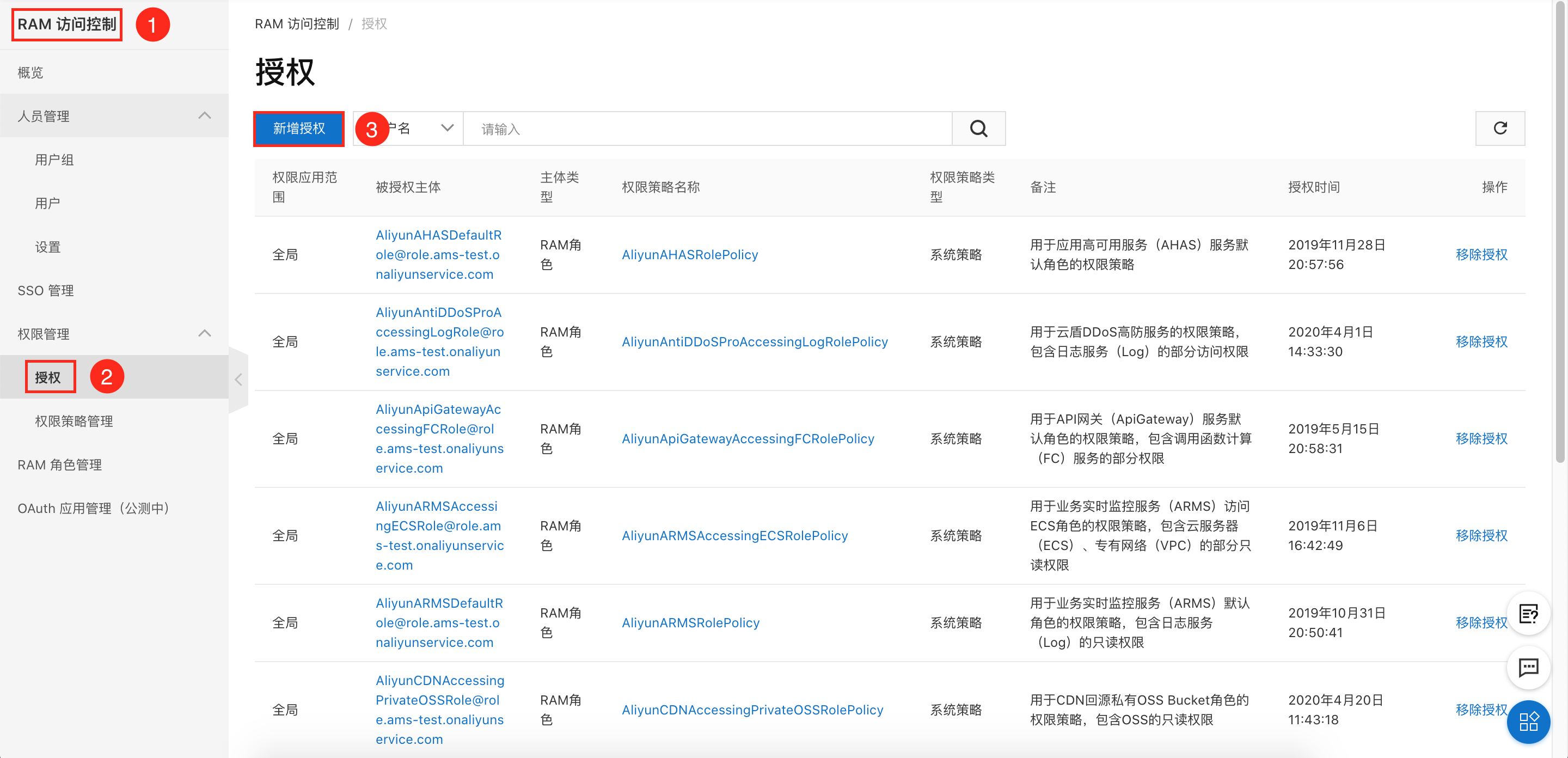Image resolution: width=1568 pixels, height=758 pixels.
Task: Click 移除授权 for the CDN OSS row
Action: [x=1481, y=710]
